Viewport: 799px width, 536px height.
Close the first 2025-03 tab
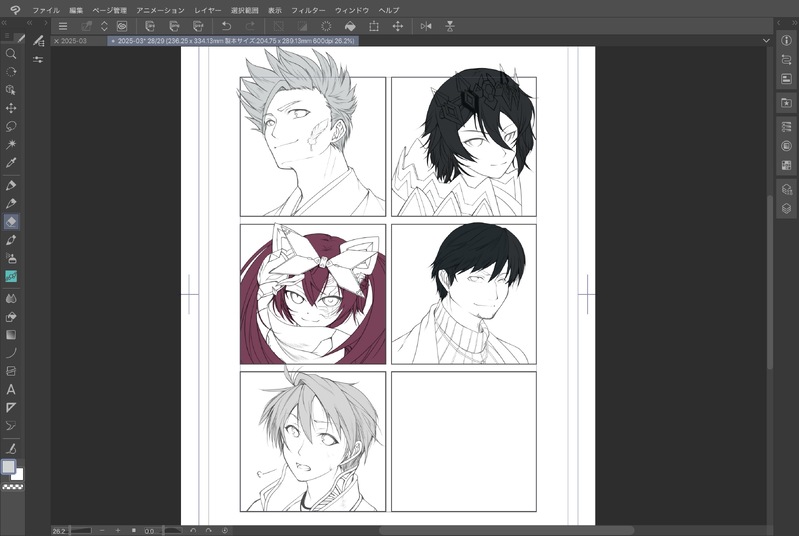point(57,41)
